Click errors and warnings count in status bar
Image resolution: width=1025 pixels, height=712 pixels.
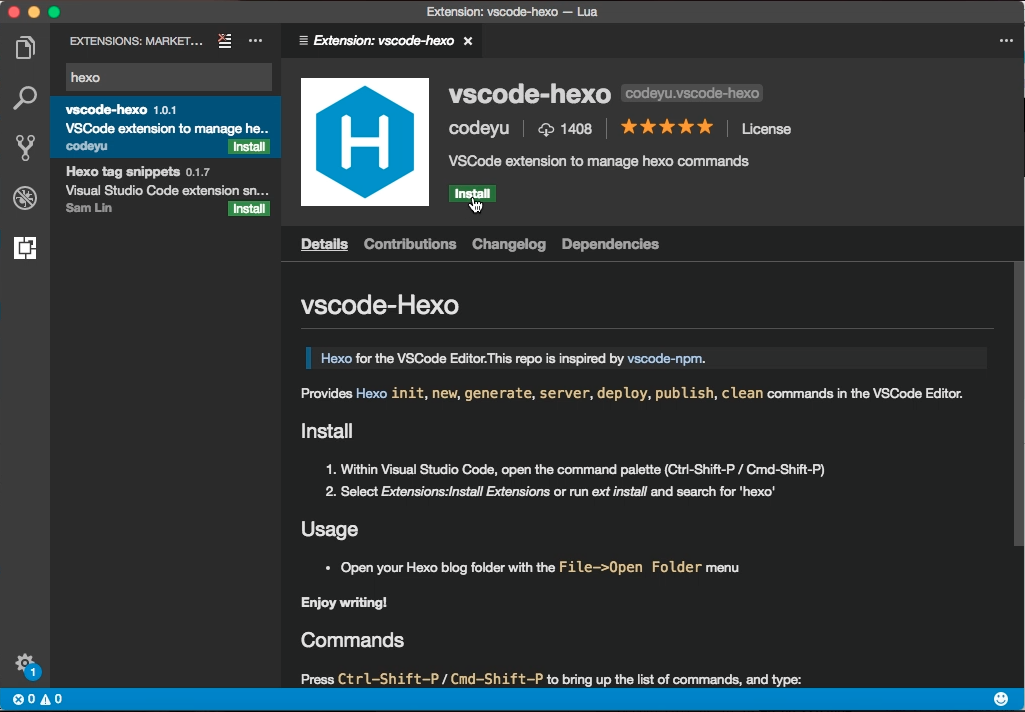37,699
